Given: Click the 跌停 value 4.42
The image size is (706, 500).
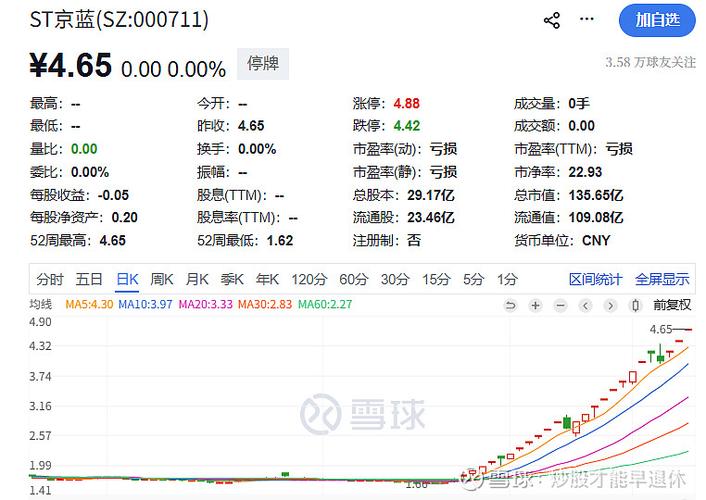Looking at the screenshot, I should [x=407, y=126].
